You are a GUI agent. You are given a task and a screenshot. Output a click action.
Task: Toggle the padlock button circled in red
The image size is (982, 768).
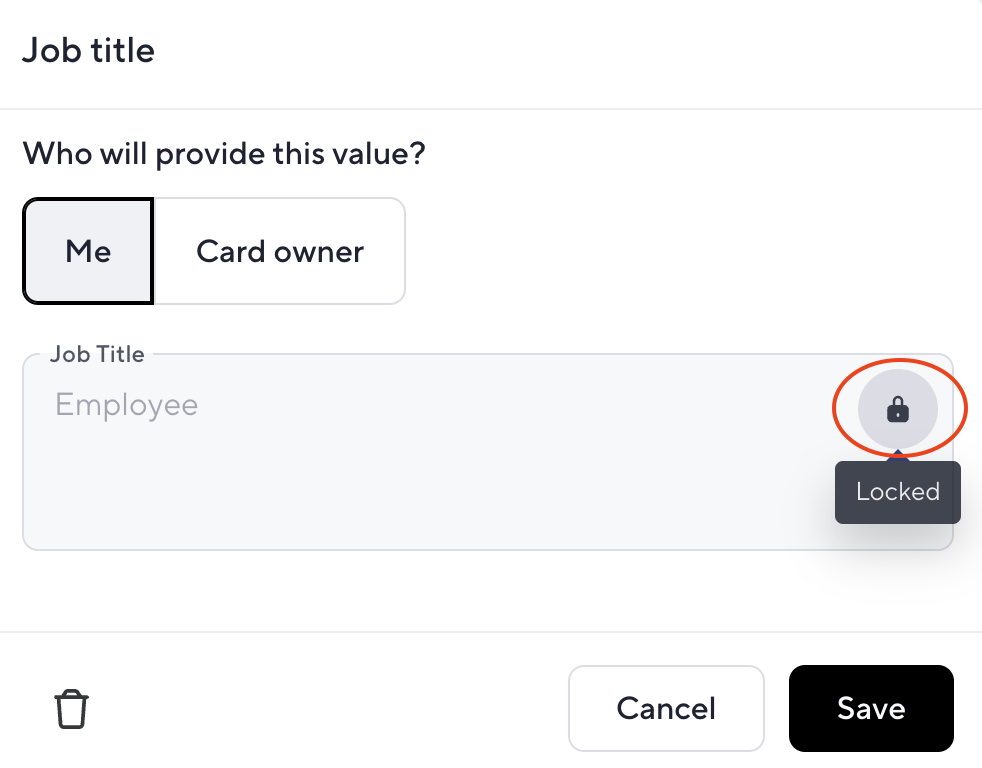coord(897,409)
